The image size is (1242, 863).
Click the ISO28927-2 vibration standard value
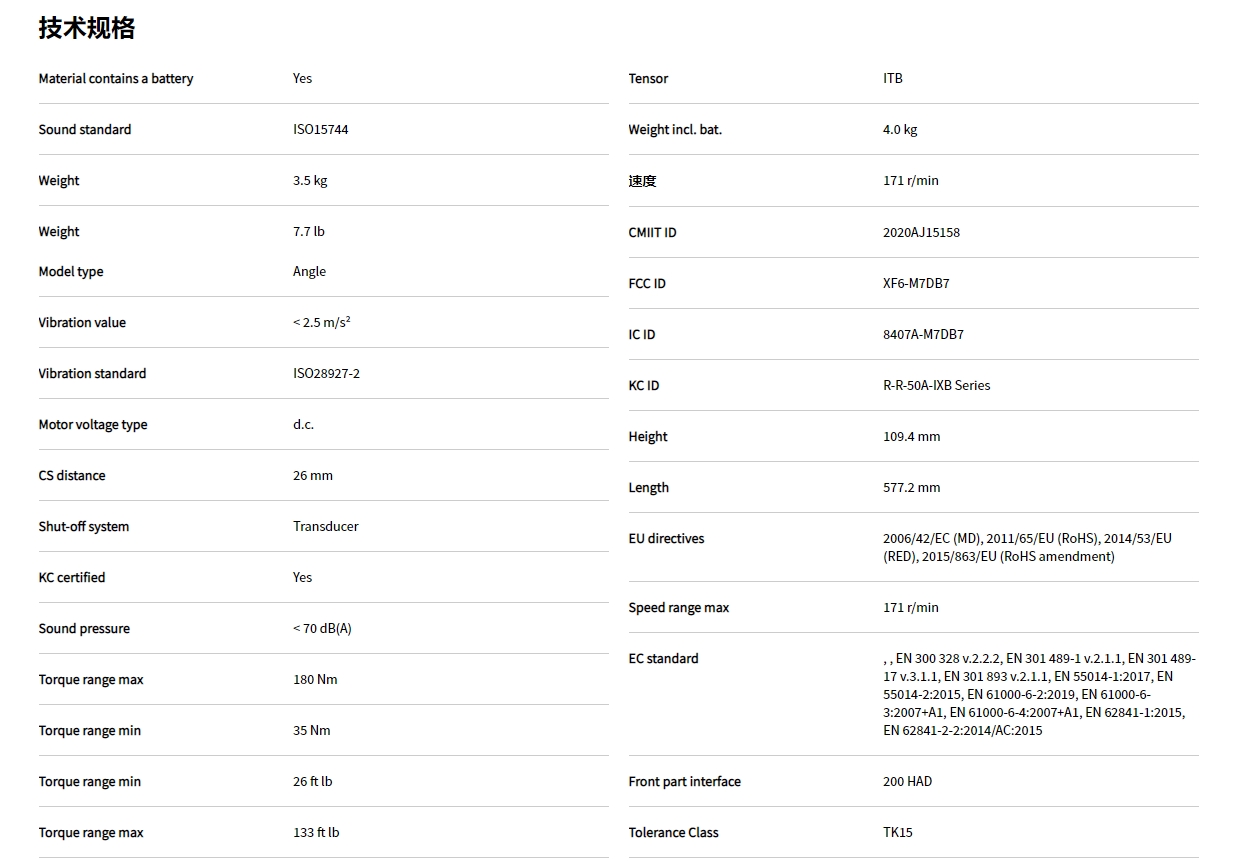(x=326, y=374)
